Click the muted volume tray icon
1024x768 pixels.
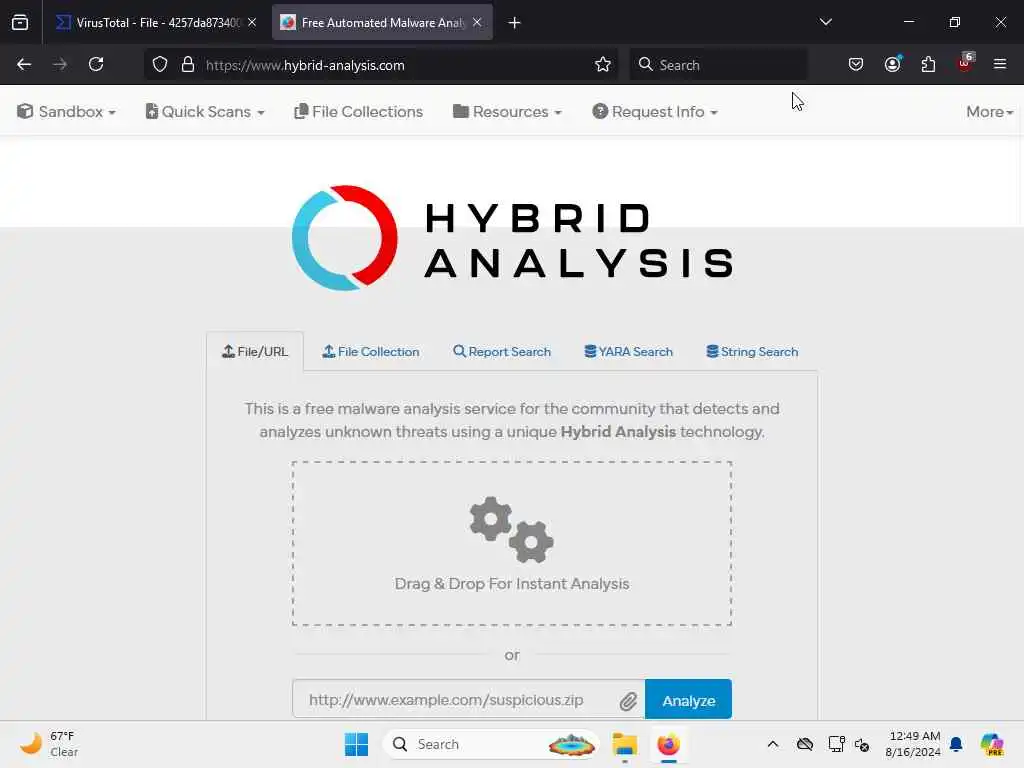(x=862, y=744)
